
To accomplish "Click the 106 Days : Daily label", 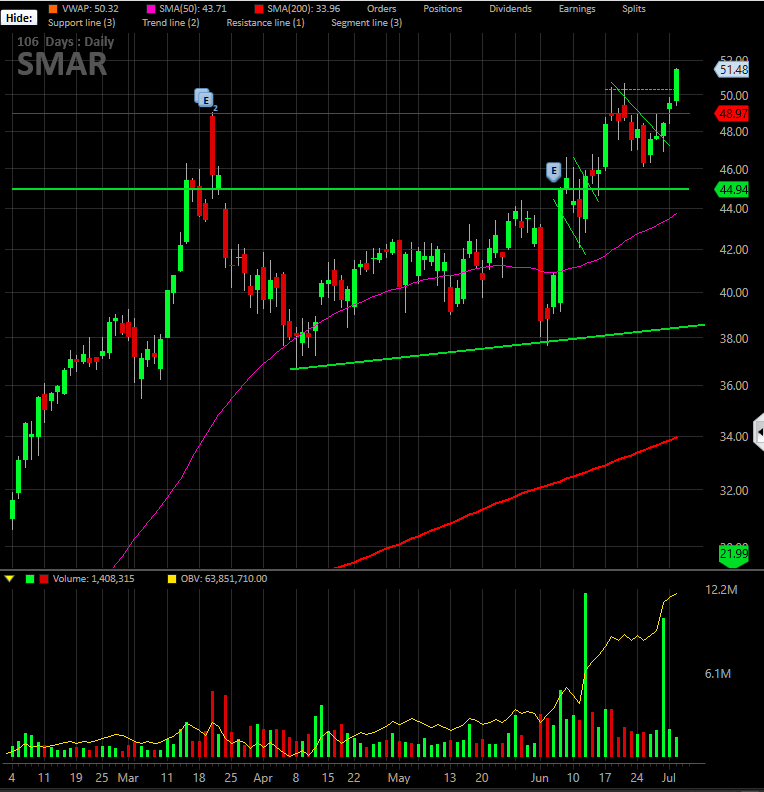I will pyautogui.click(x=66, y=41).
